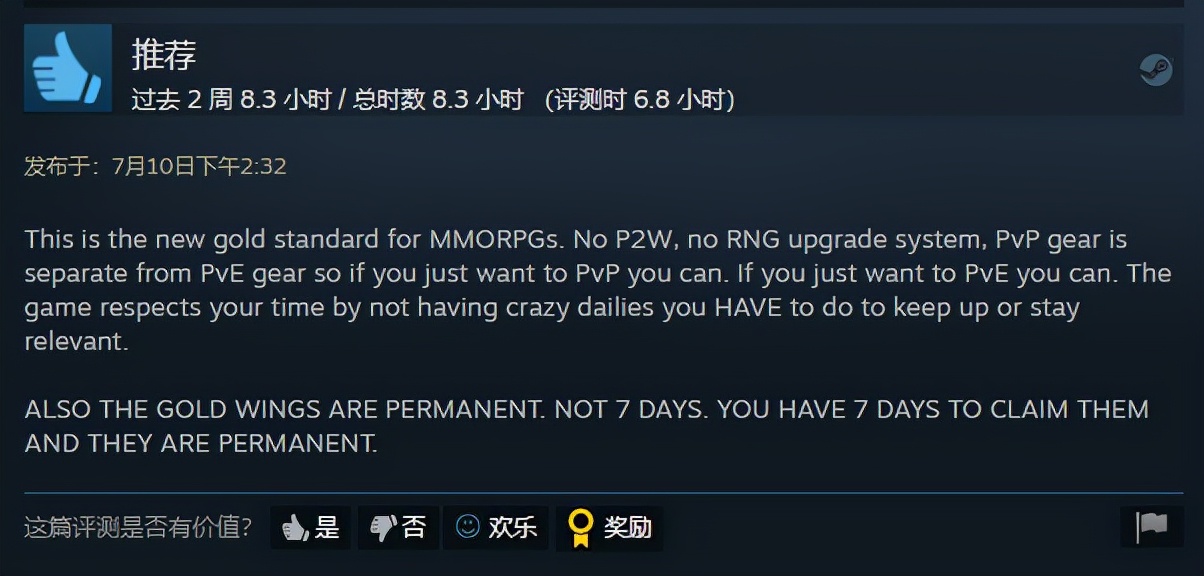Click the Steam logo in review header
1204x576 pixels.
pos(1156,69)
